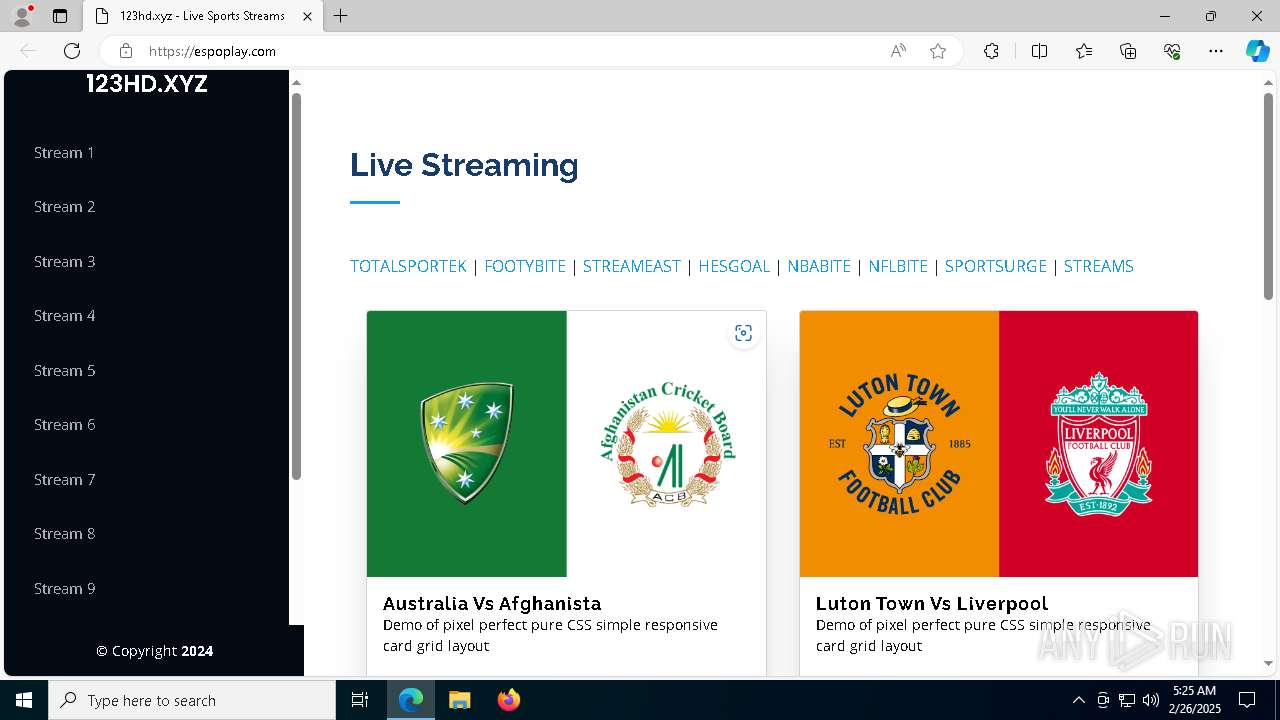The image size is (1280, 720).
Task: Open the Extensions puzzle icon
Action: pos(991,51)
